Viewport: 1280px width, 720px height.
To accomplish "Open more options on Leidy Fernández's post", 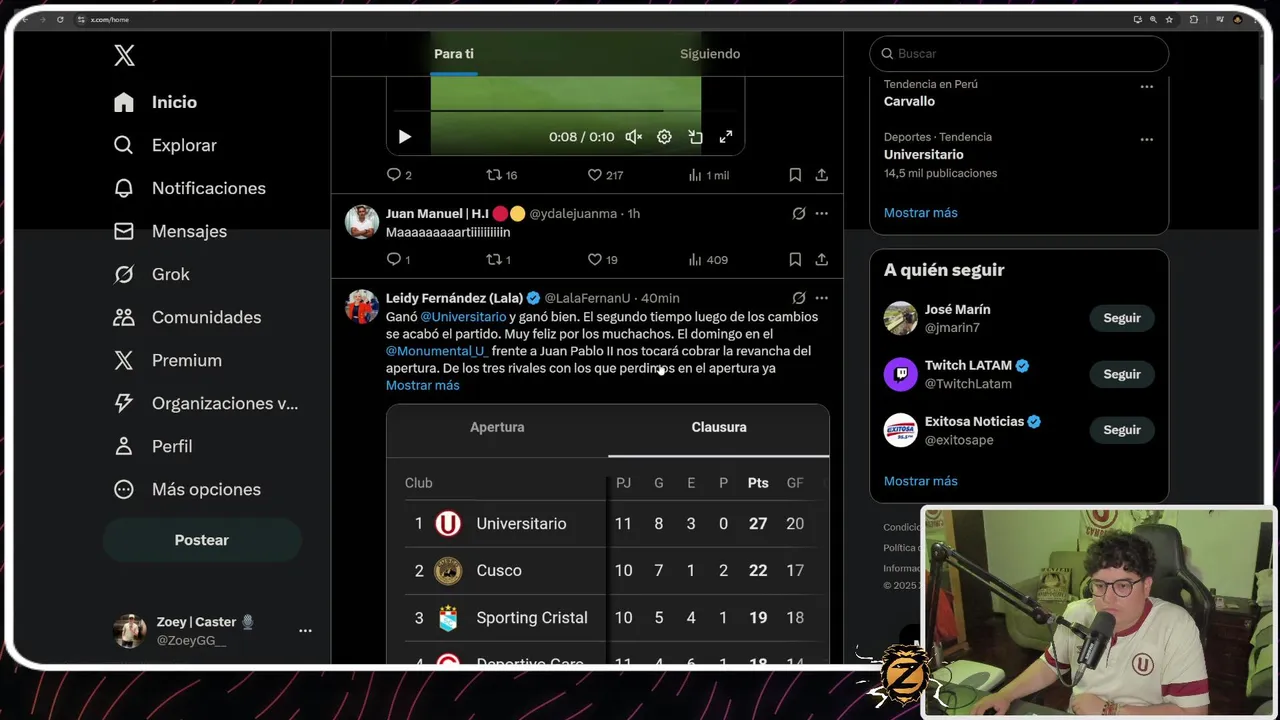I will coord(821,298).
